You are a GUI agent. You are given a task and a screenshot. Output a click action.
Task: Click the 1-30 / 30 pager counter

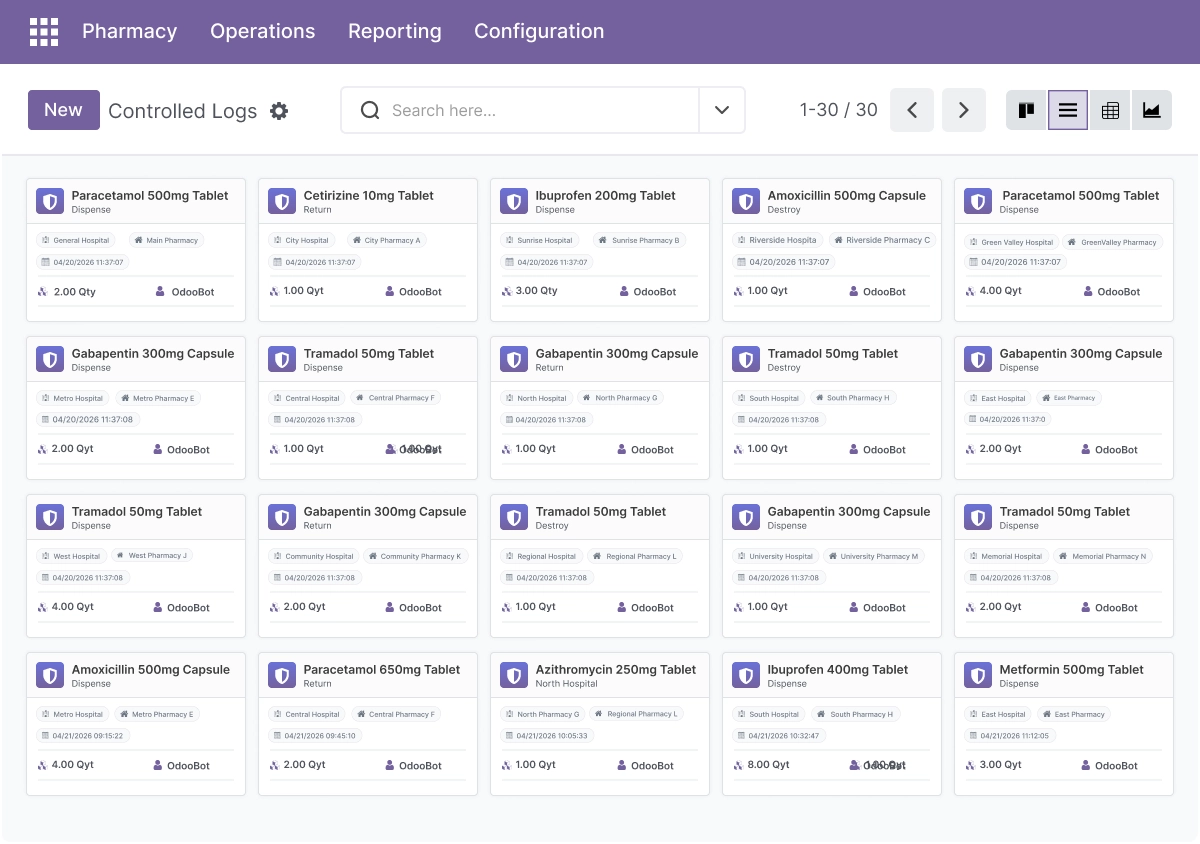coord(839,110)
